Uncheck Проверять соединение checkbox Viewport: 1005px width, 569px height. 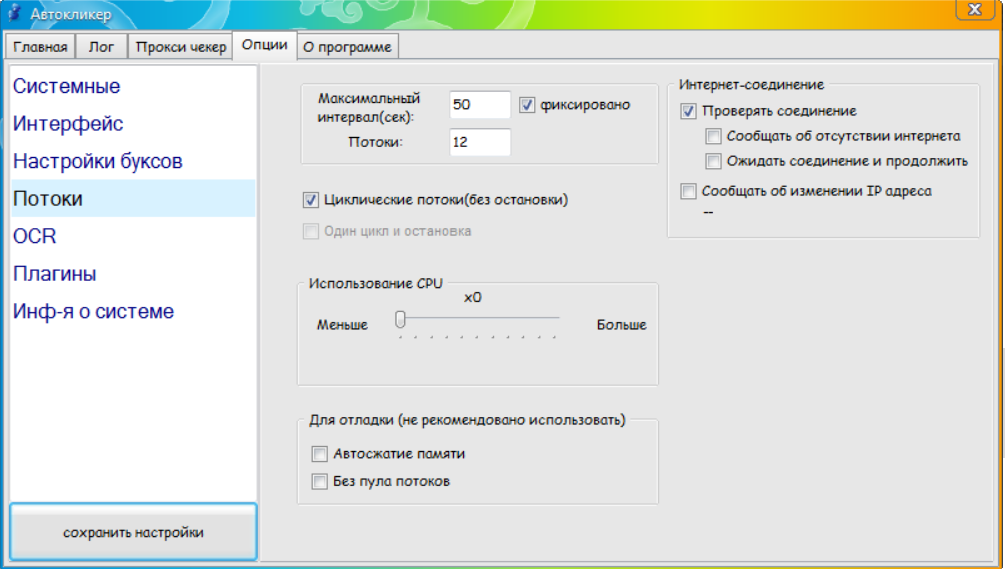pos(688,111)
